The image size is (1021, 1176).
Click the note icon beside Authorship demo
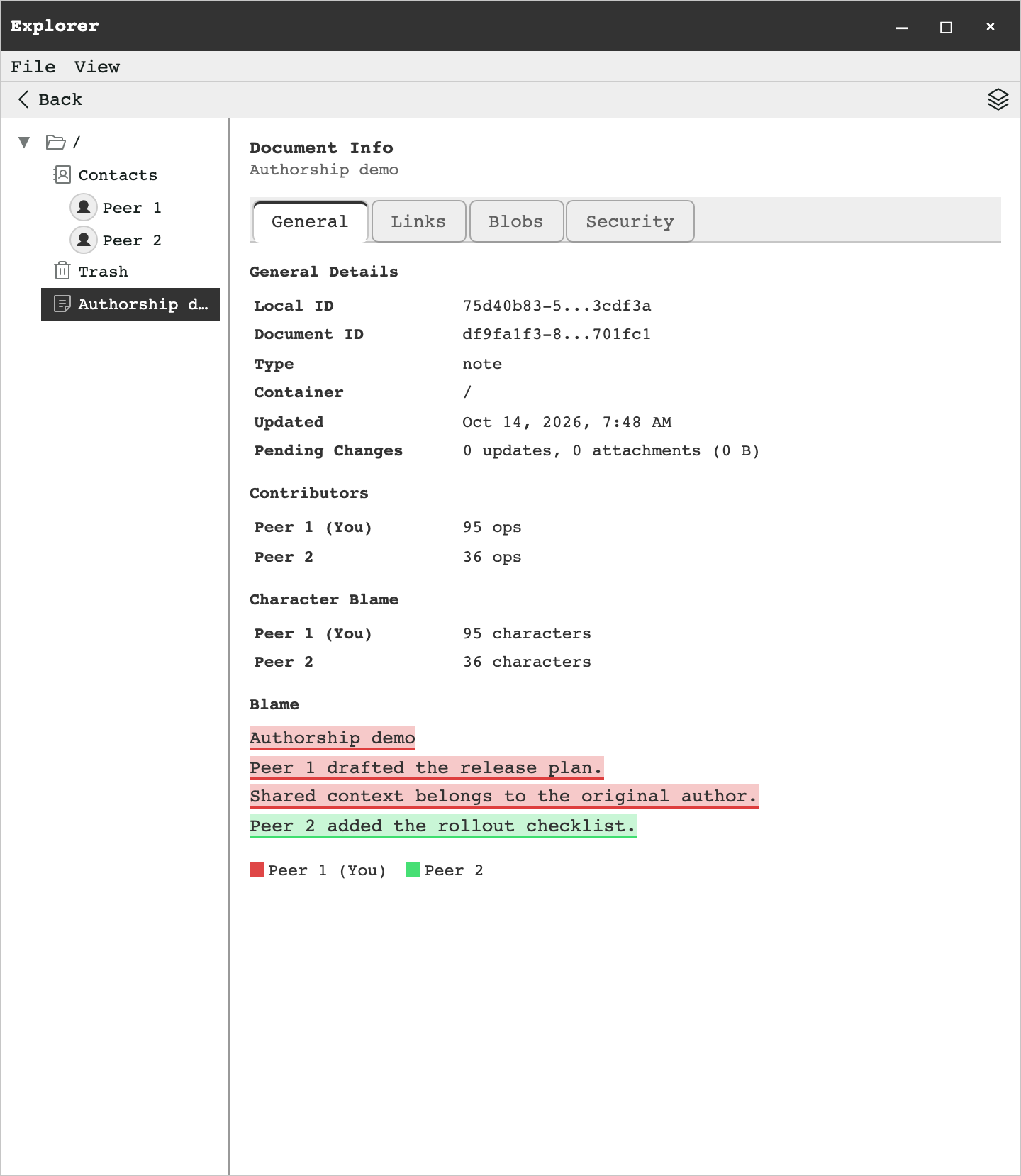62,304
